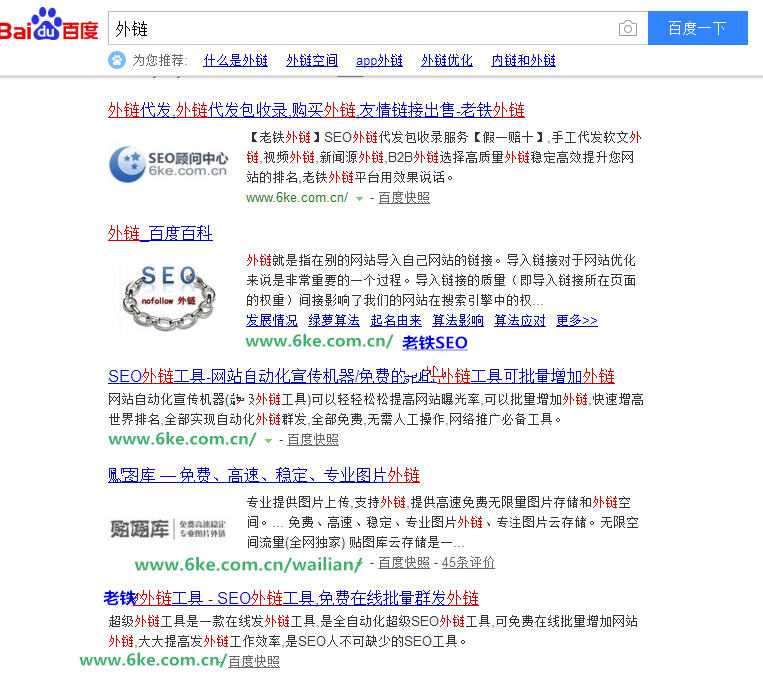Click snippet text starting 专业提供图片上传
The image size is (763, 681).
442,522
